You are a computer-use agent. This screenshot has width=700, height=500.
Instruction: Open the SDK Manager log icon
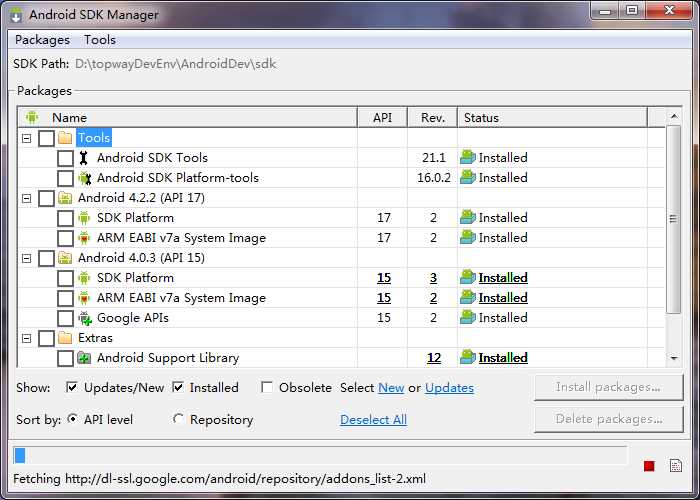point(676,466)
